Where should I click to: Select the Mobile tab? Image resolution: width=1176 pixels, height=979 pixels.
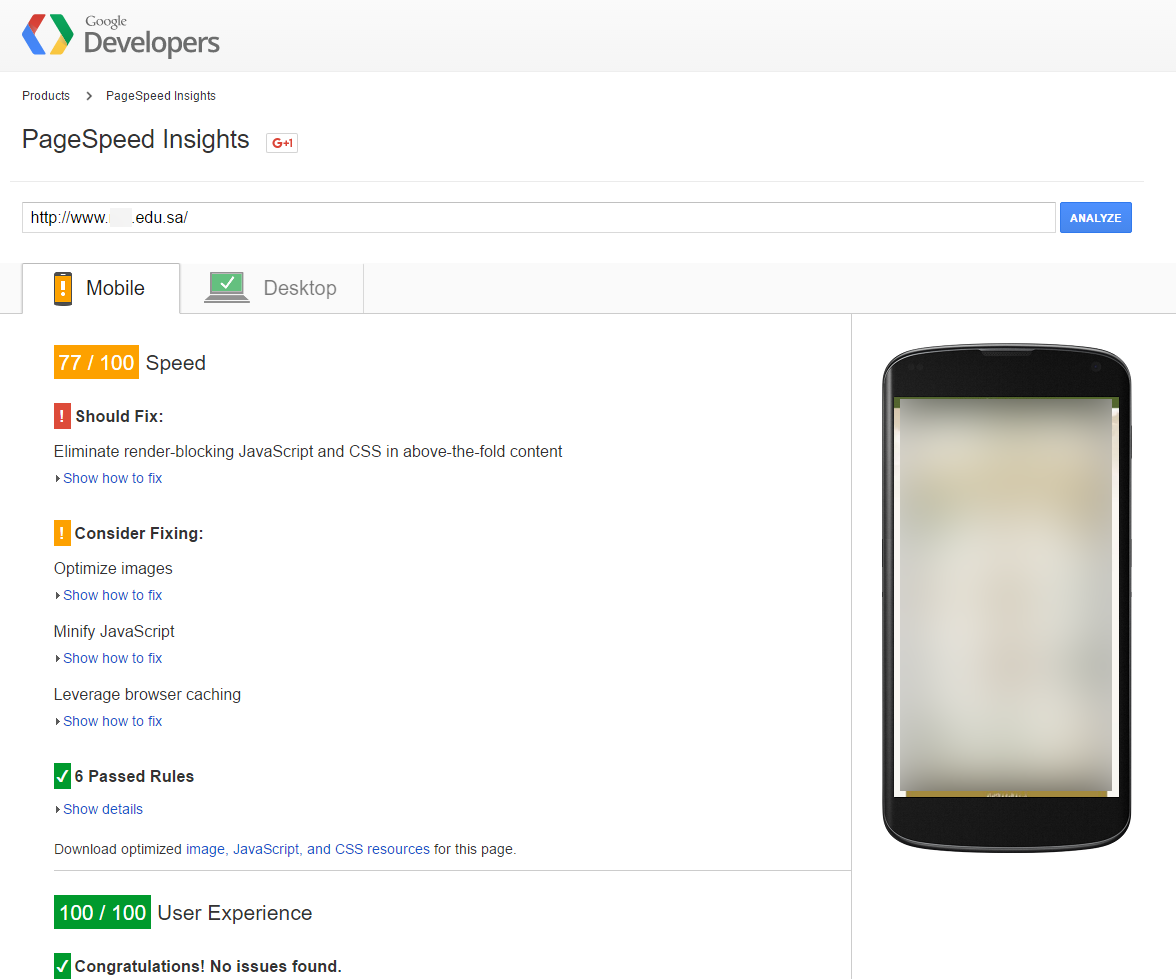115,288
